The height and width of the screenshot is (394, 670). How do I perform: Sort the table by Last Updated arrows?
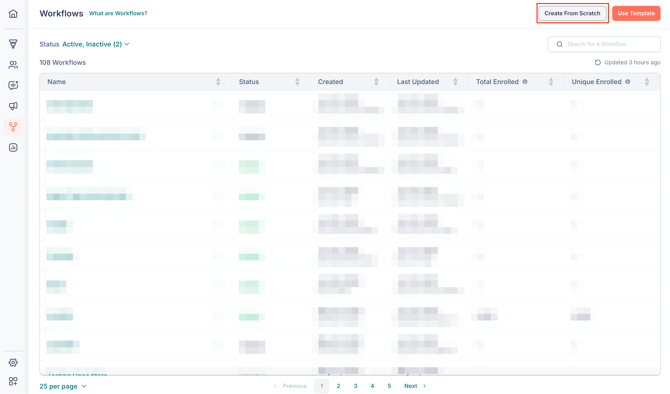coord(455,82)
